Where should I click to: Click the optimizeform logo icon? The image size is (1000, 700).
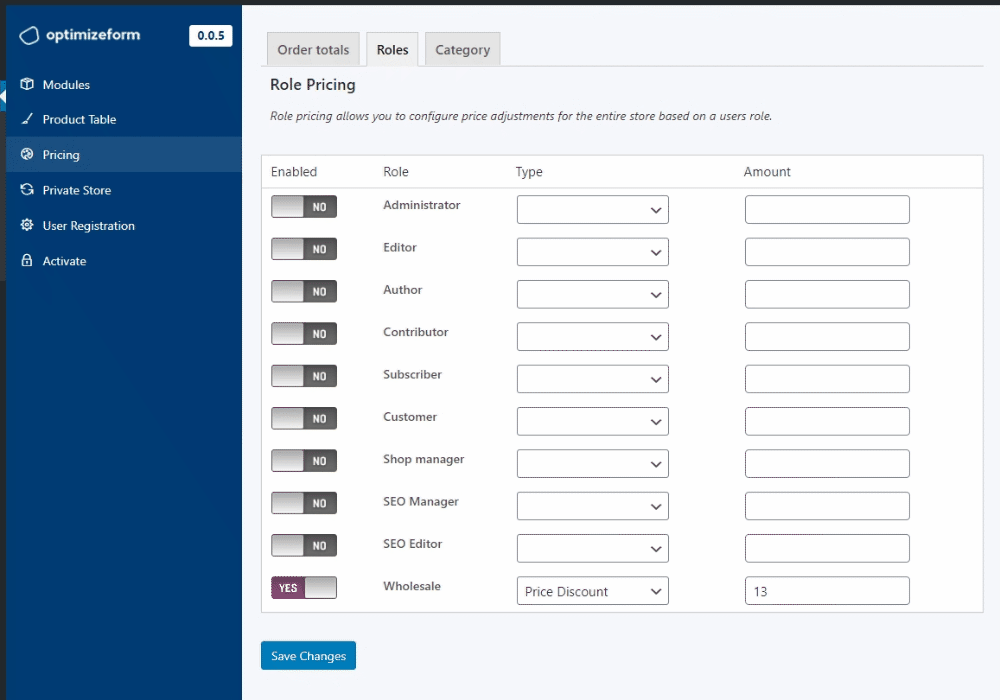[x=29, y=36]
